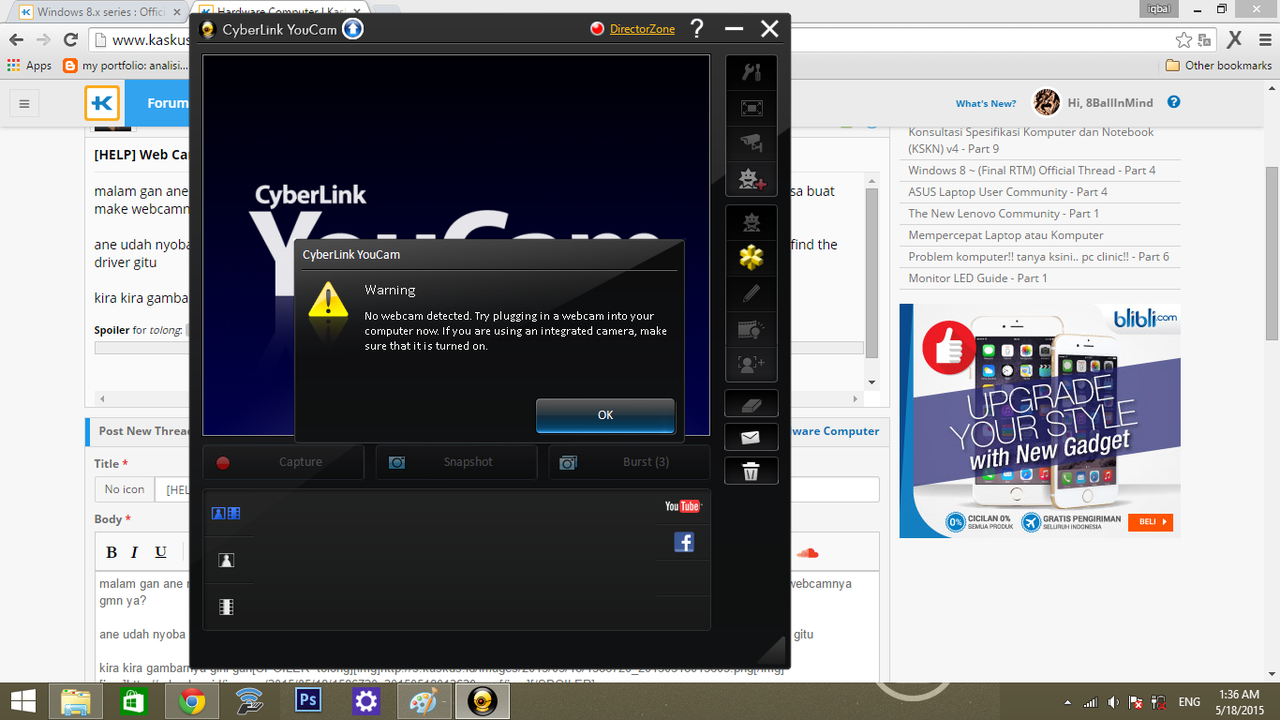Toggle italic formatting in post editor

coord(136,552)
